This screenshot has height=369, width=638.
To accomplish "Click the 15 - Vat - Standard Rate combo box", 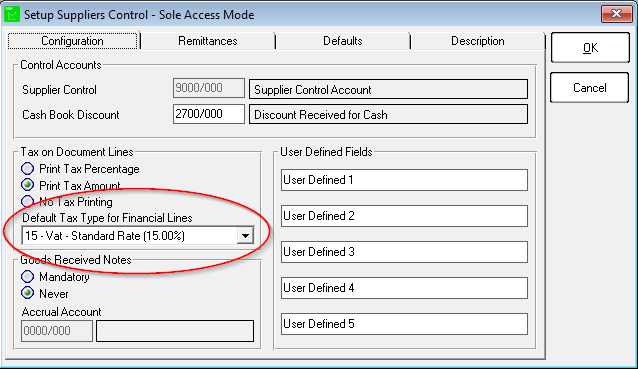I will point(138,236).
